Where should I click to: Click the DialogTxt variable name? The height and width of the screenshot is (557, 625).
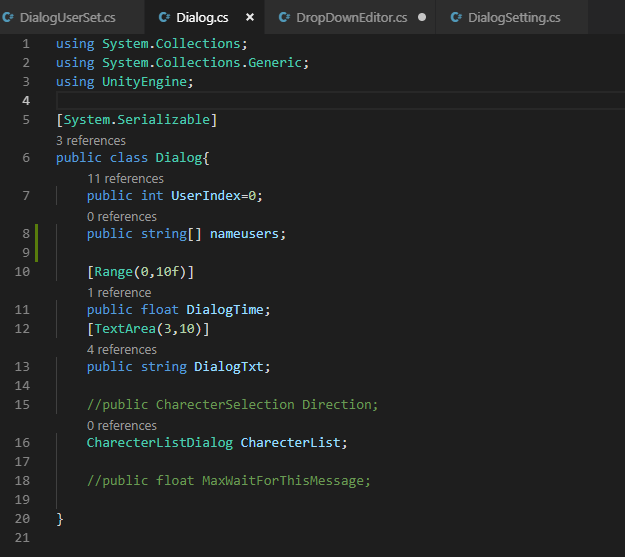pos(232,367)
